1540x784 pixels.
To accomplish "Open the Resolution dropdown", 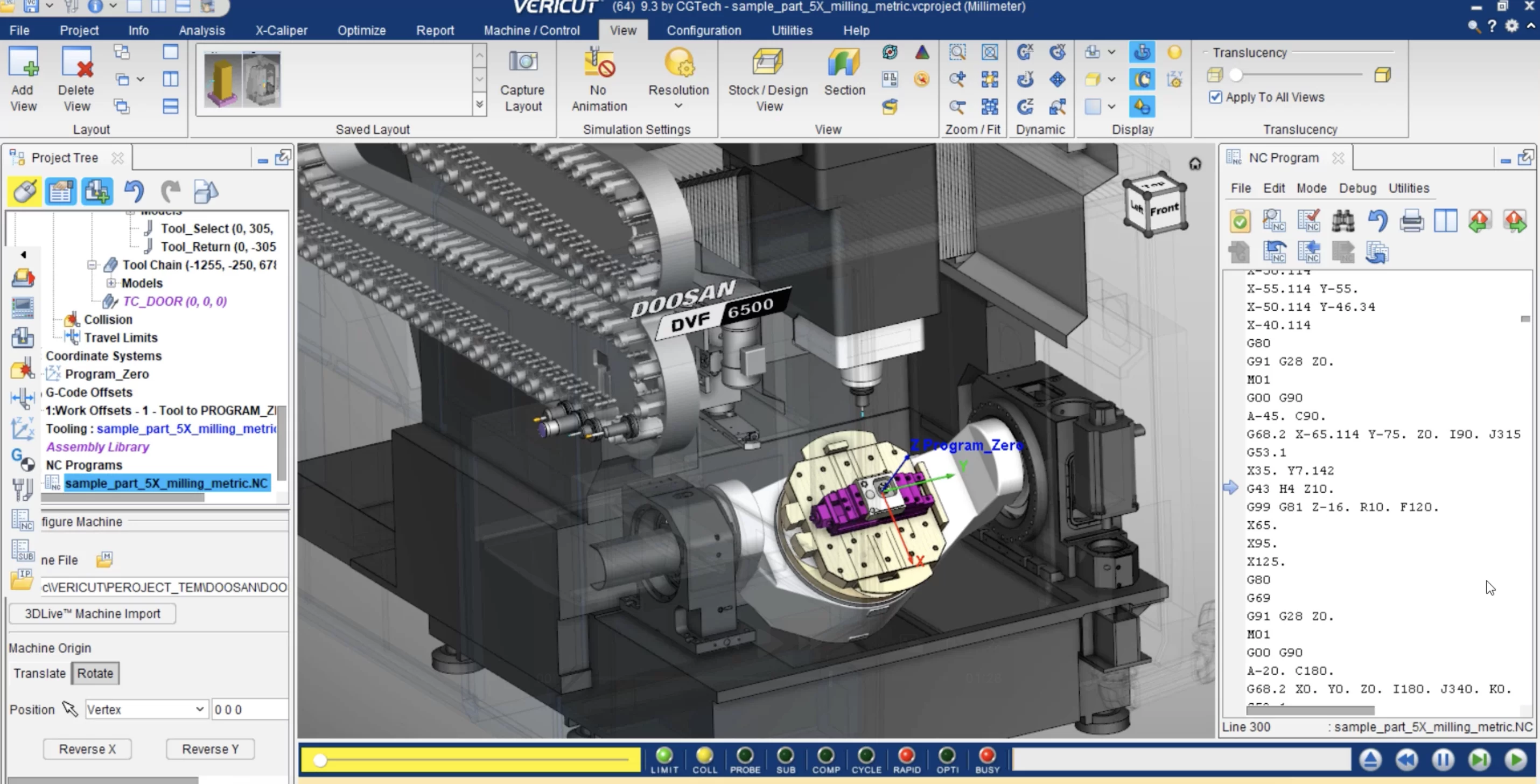I will tap(678, 80).
